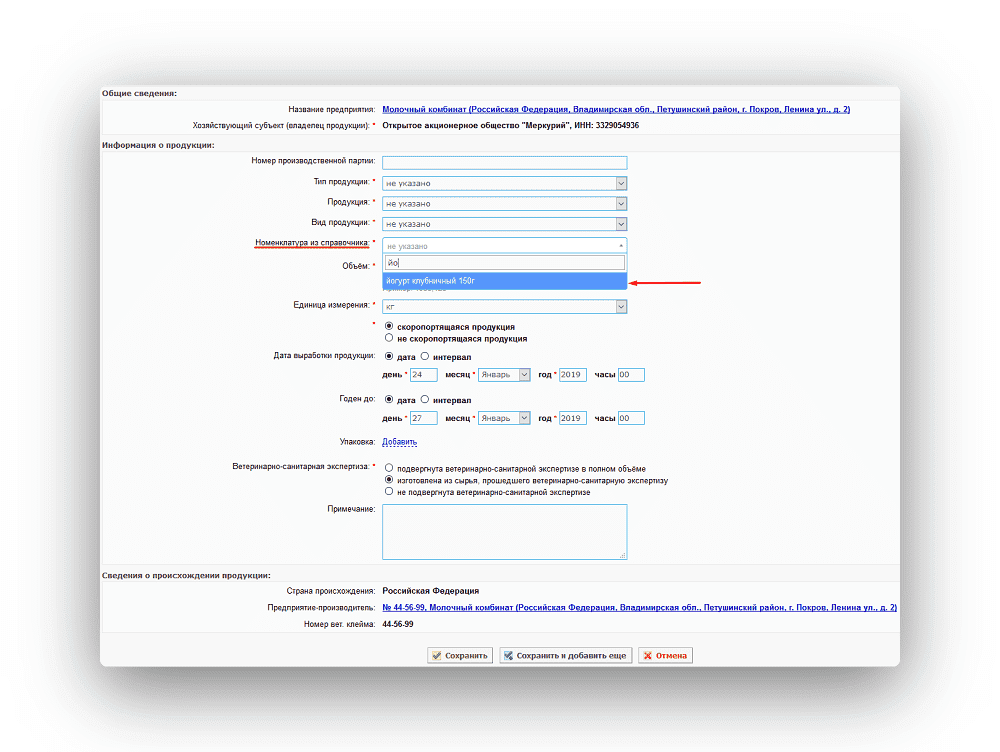Open the Молочный комбинат enterprise name link
Viewport: 1000px width, 752px height.
616,110
